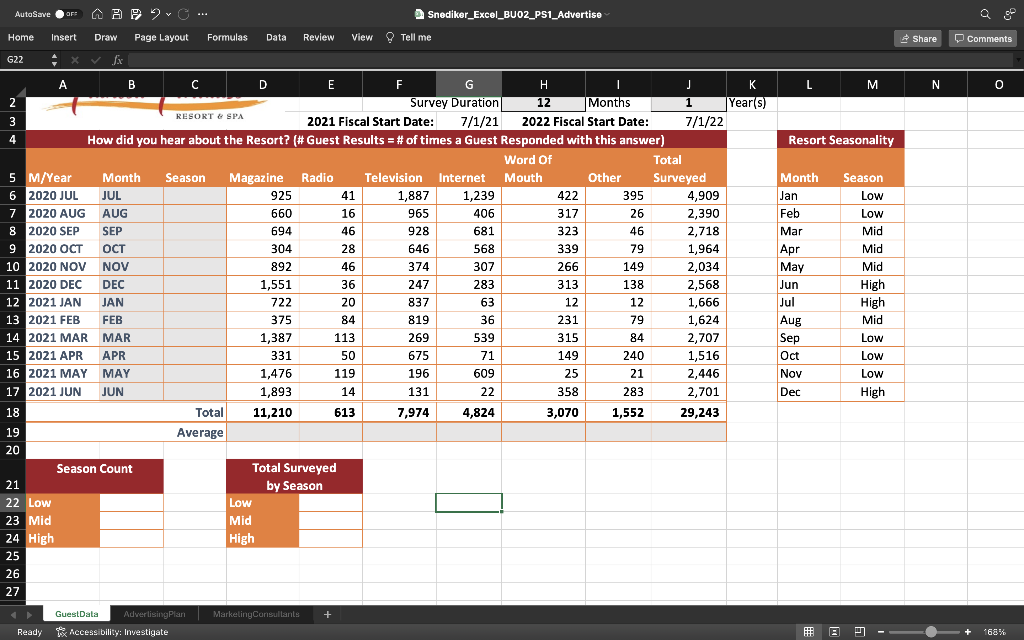Image resolution: width=1024 pixels, height=640 pixels.
Task: Click the Redo icon
Action: pyautogui.click(x=184, y=14)
